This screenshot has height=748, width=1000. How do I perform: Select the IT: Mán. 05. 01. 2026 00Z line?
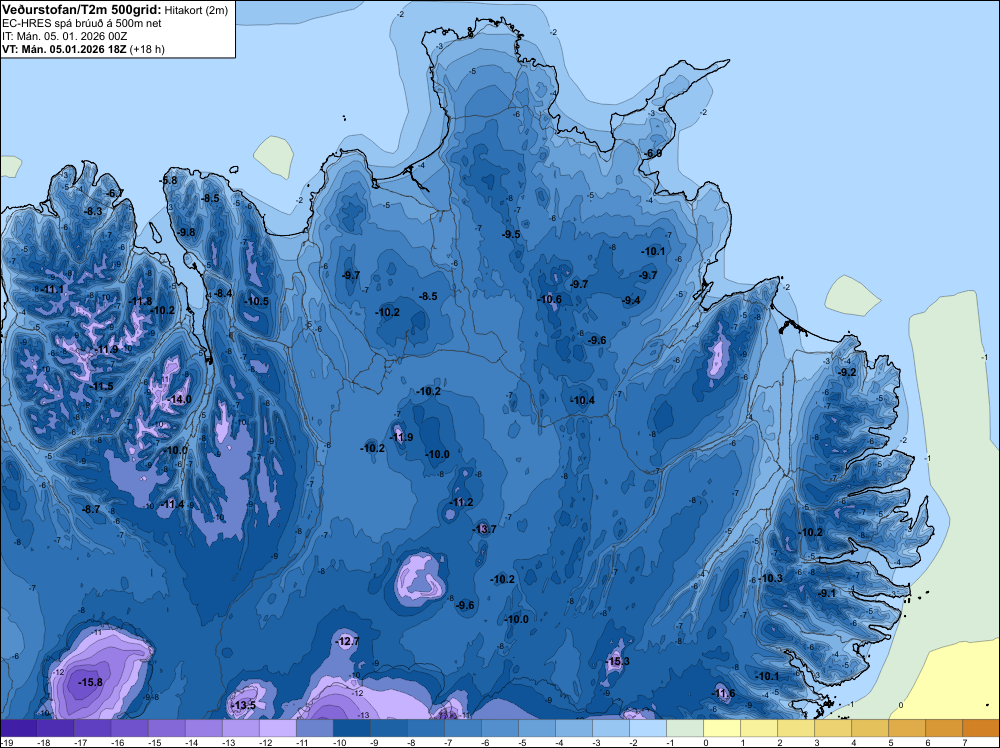click(x=65, y=36)
